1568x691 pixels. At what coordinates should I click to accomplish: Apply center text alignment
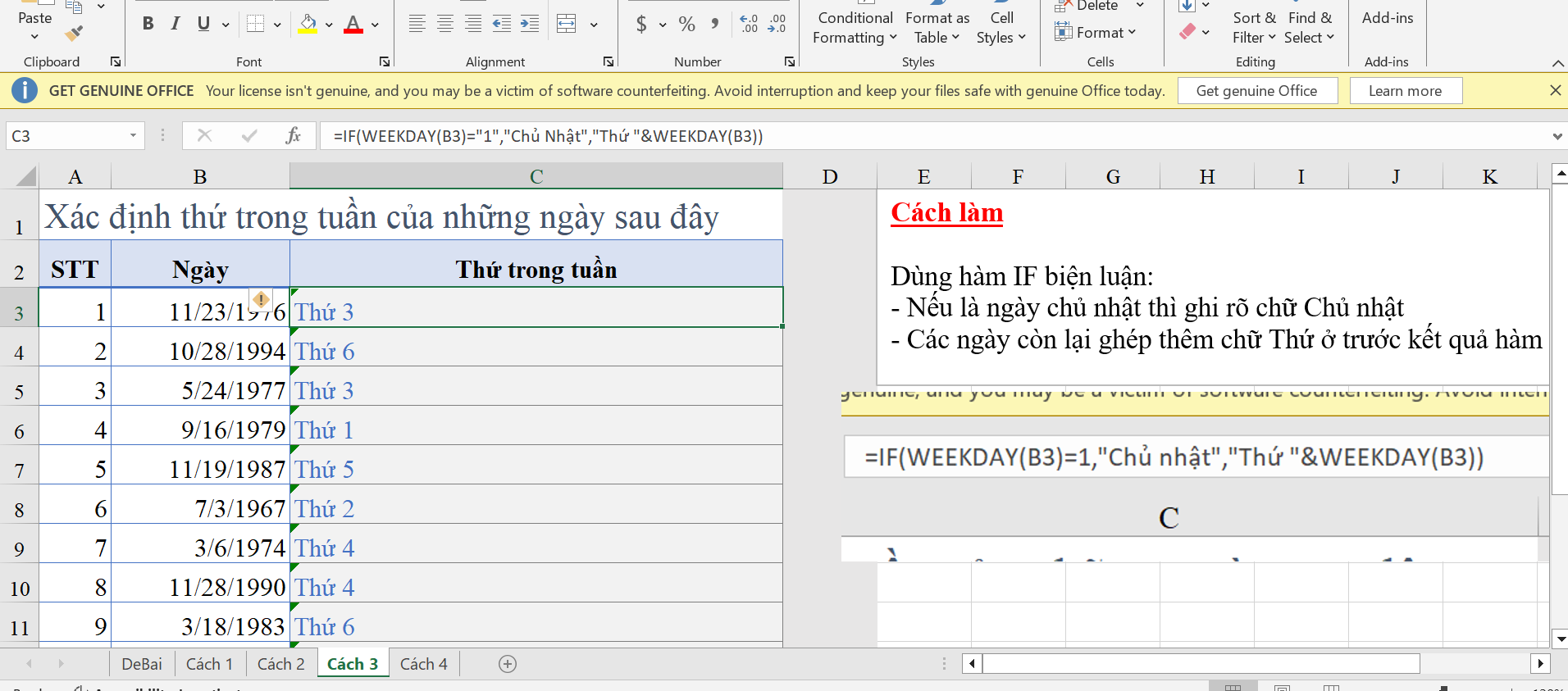point(445,24)
